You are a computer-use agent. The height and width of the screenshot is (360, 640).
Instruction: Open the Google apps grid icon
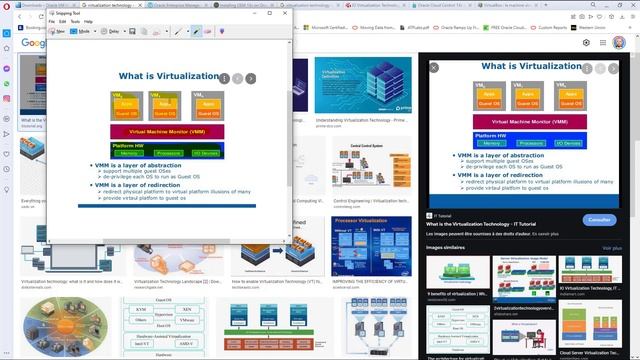(603, 43)
